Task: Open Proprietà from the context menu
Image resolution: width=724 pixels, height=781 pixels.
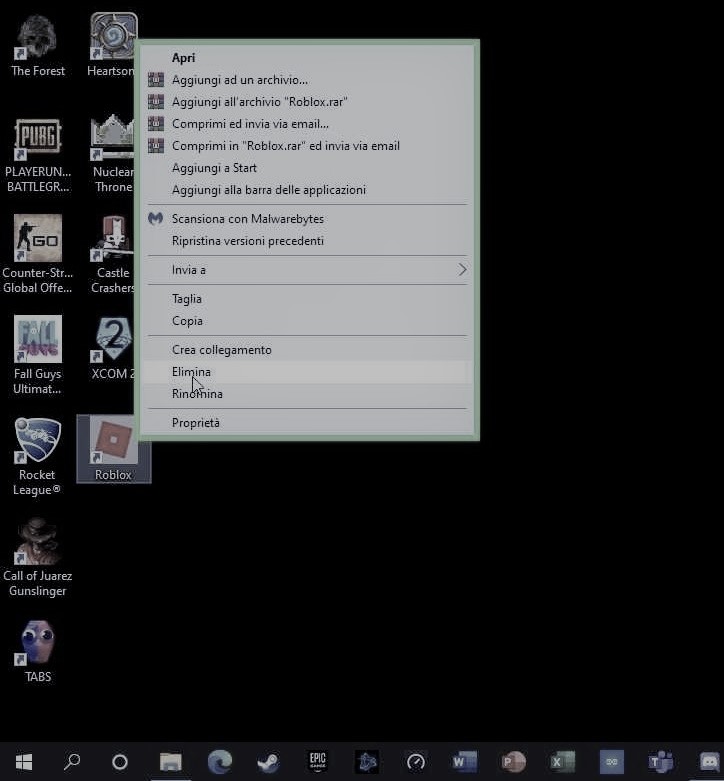Action: coord(307,423)
